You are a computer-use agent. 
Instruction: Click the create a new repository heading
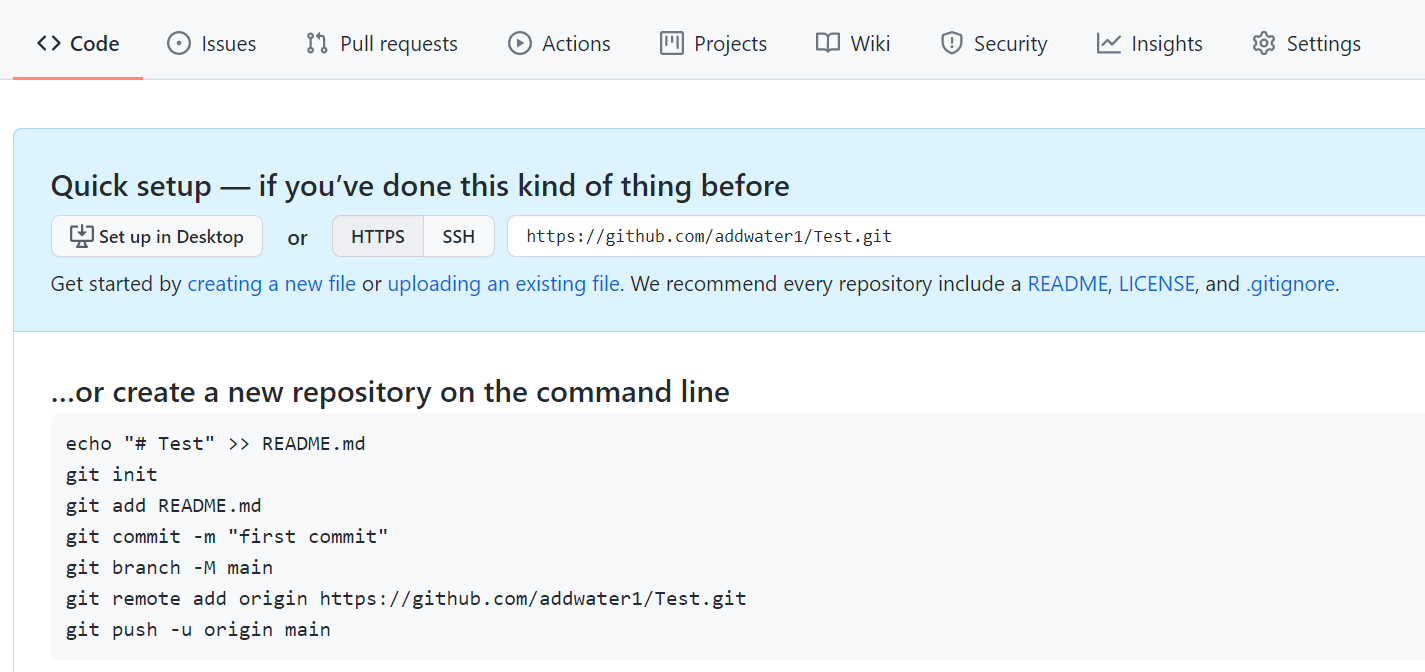click(390, 391)
